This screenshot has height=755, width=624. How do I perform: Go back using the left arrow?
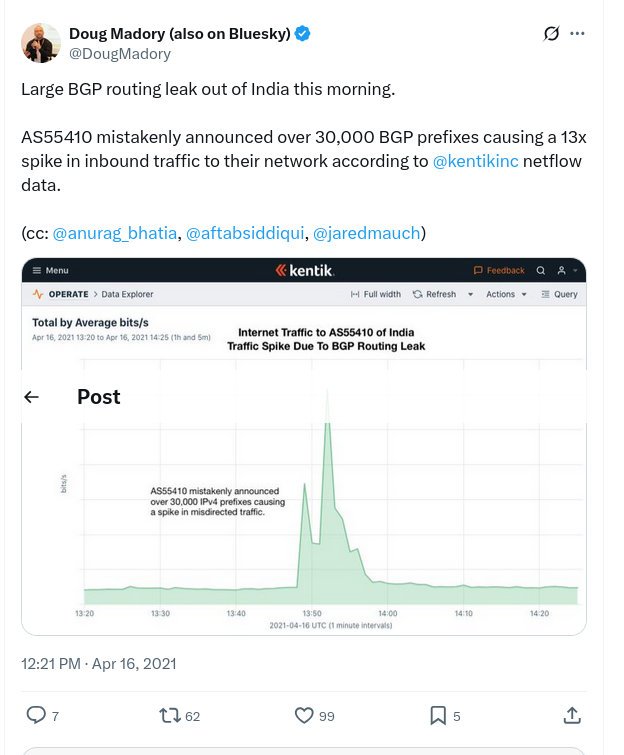click(x=31, y=397)
